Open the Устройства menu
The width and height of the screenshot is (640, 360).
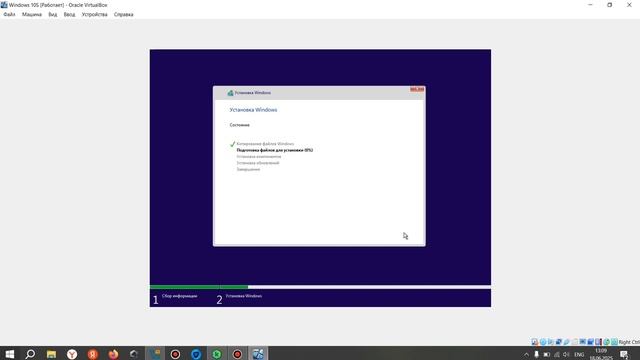point(94,14)
